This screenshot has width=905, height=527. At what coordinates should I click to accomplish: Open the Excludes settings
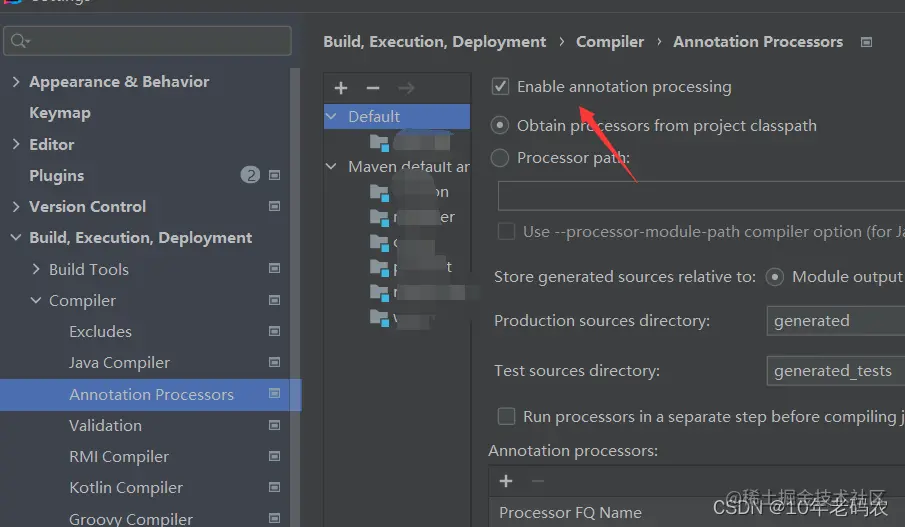coord(100,331)
